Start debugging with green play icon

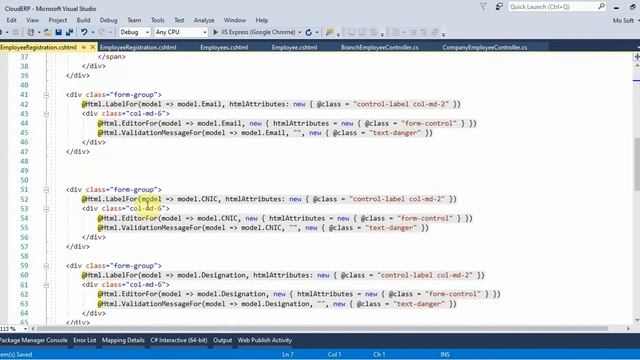216,32
